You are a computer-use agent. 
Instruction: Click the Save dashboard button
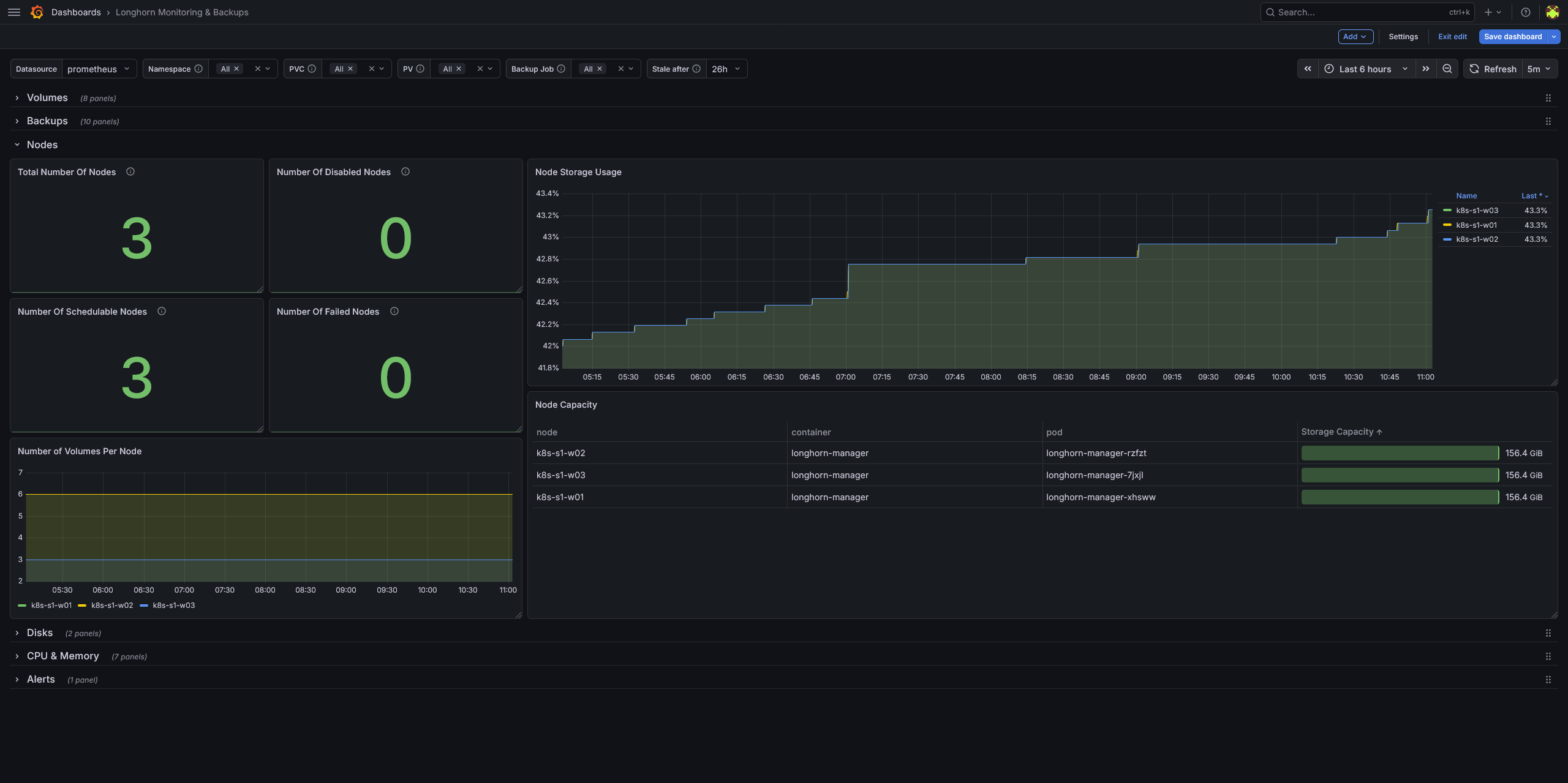tap(1513, 37)
